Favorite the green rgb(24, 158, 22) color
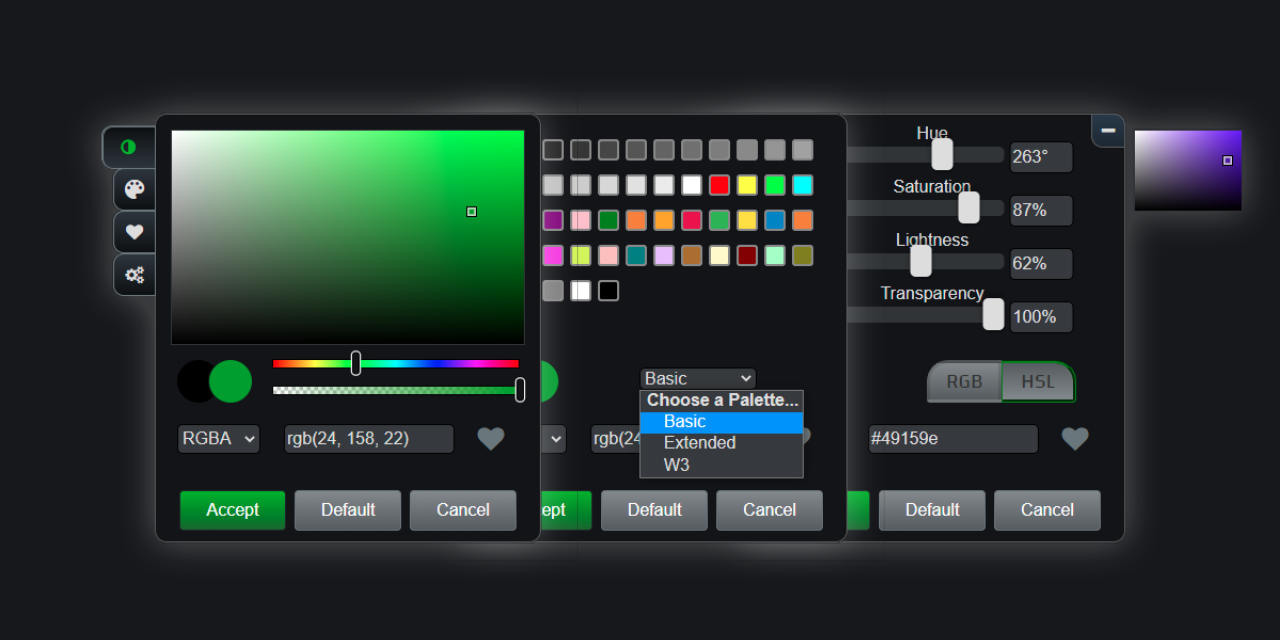 [491, 439]
